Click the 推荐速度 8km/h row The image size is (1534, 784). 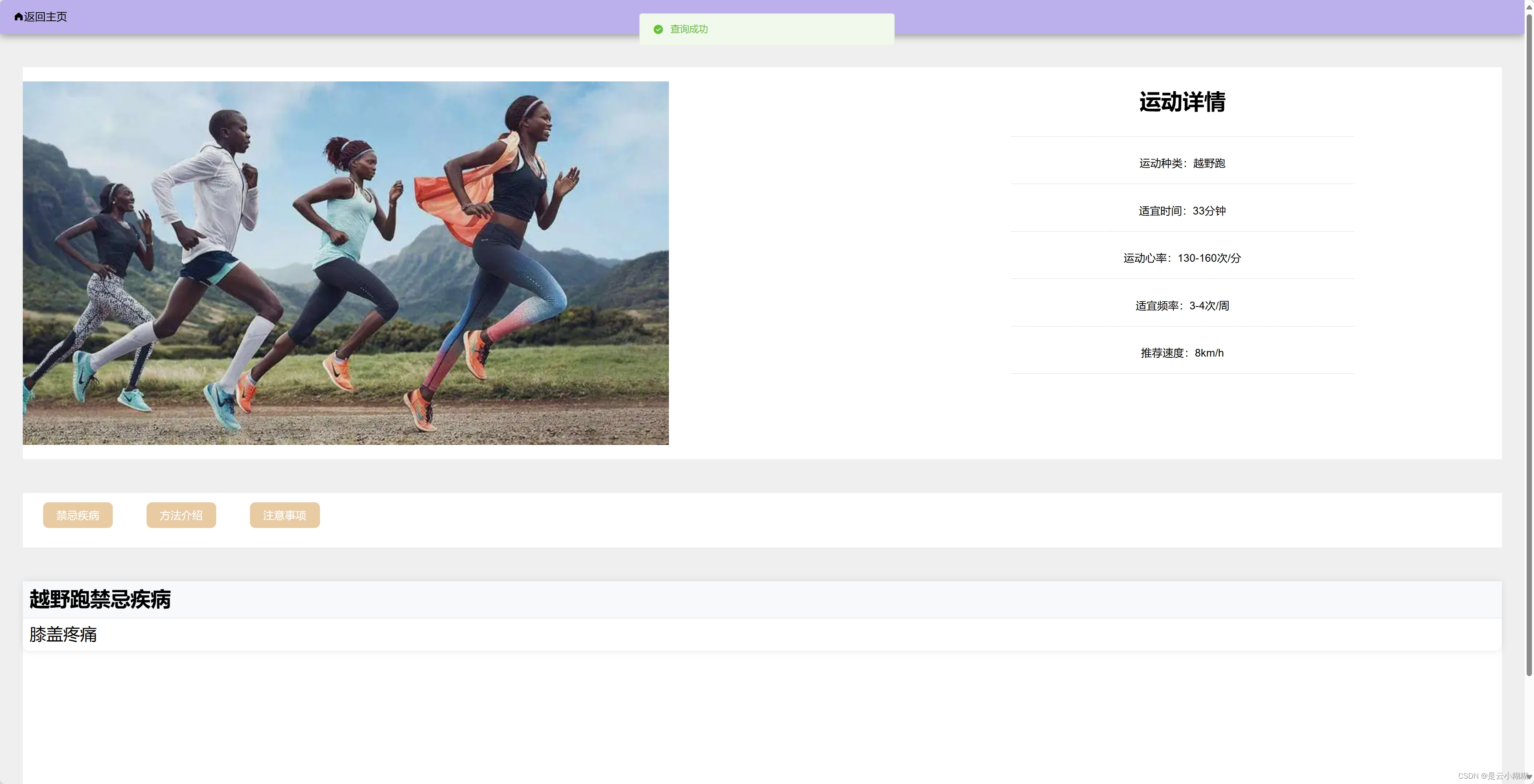click(1182, 353)
